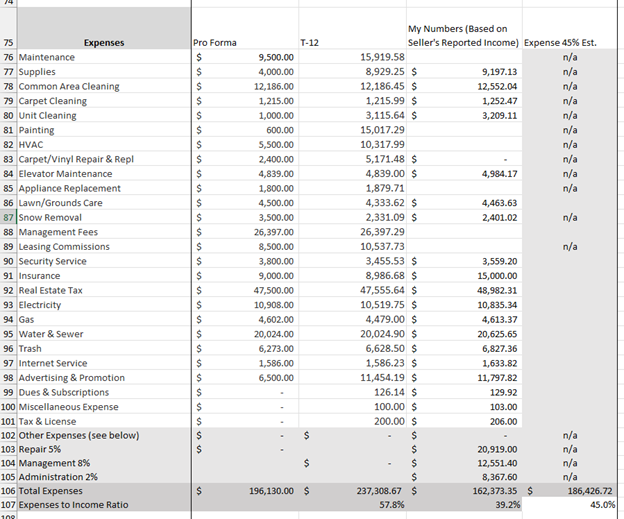Image resolution: width=624 pixels, height=519 pixels.
Task: Click Repair 5% value 20,919.00
Action: pos(464,449)
